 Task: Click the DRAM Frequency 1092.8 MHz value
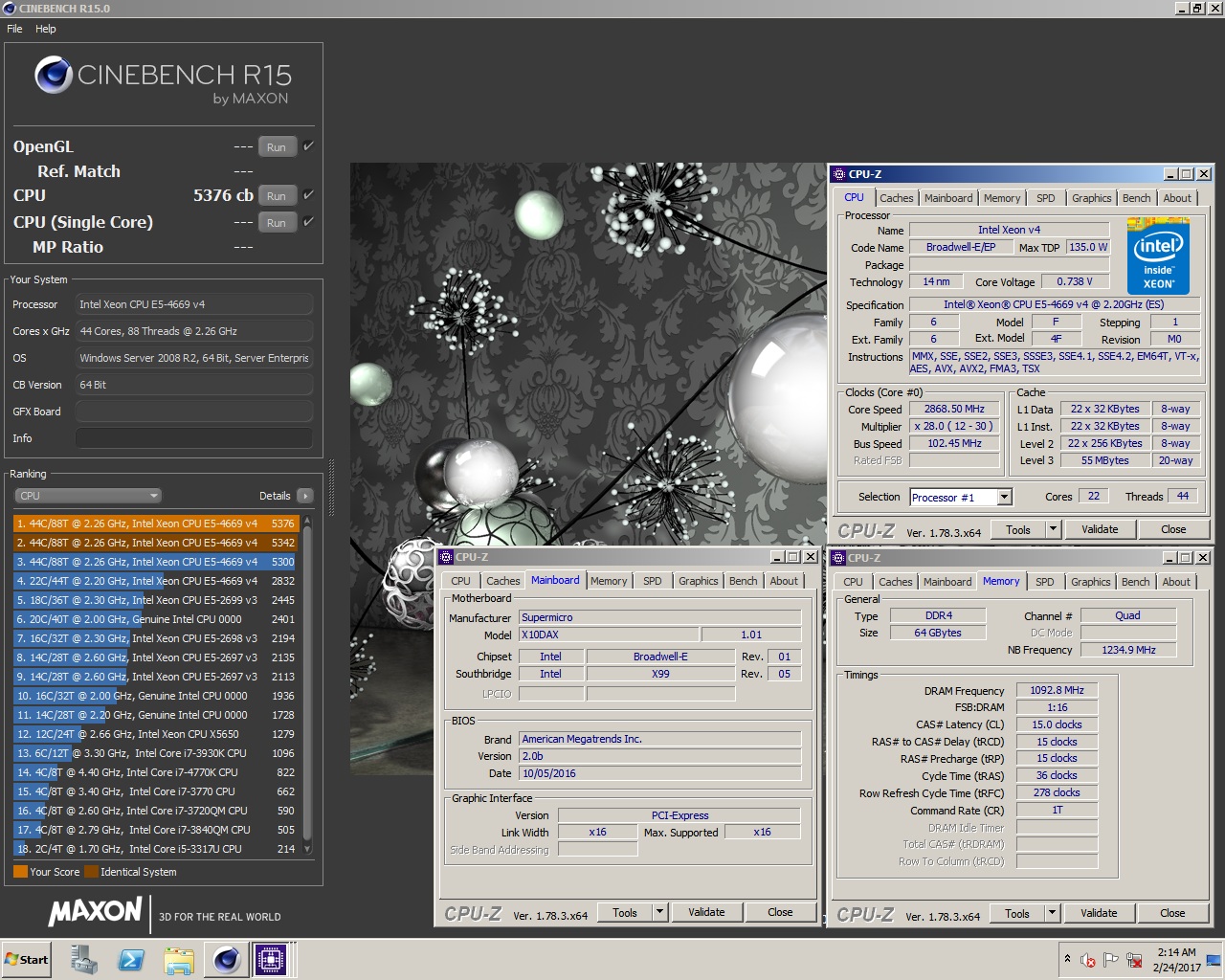pos(1057,690)
